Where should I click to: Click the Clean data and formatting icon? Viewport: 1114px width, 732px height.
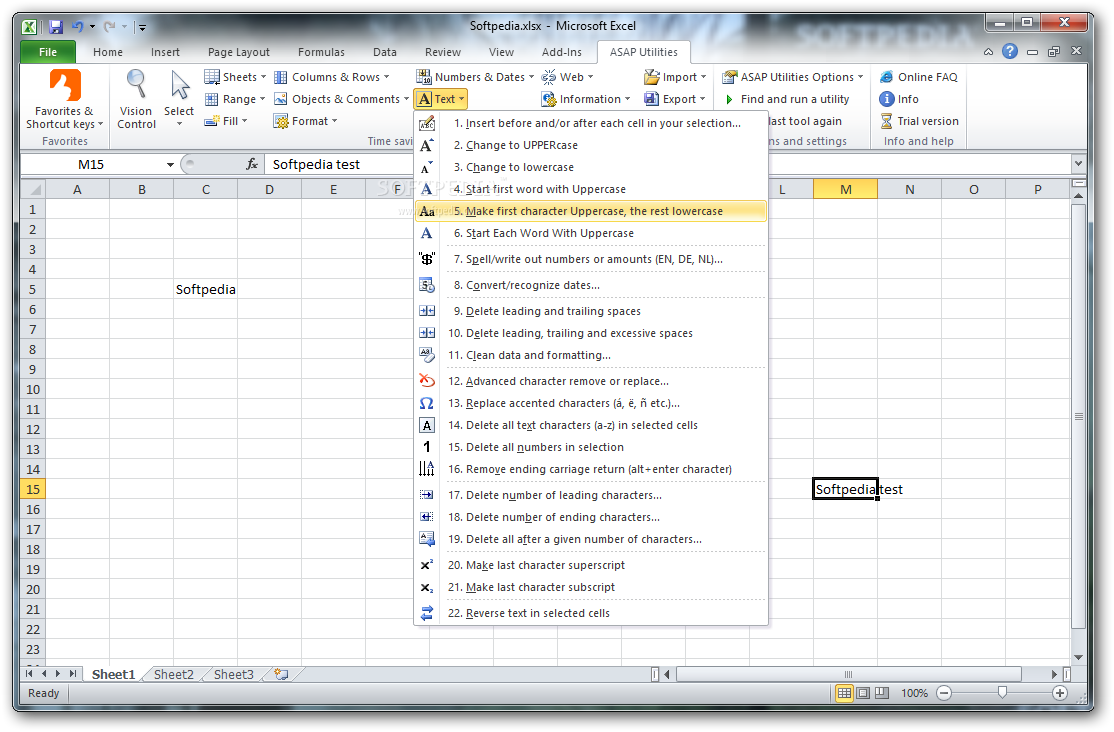tap(426, 354)
